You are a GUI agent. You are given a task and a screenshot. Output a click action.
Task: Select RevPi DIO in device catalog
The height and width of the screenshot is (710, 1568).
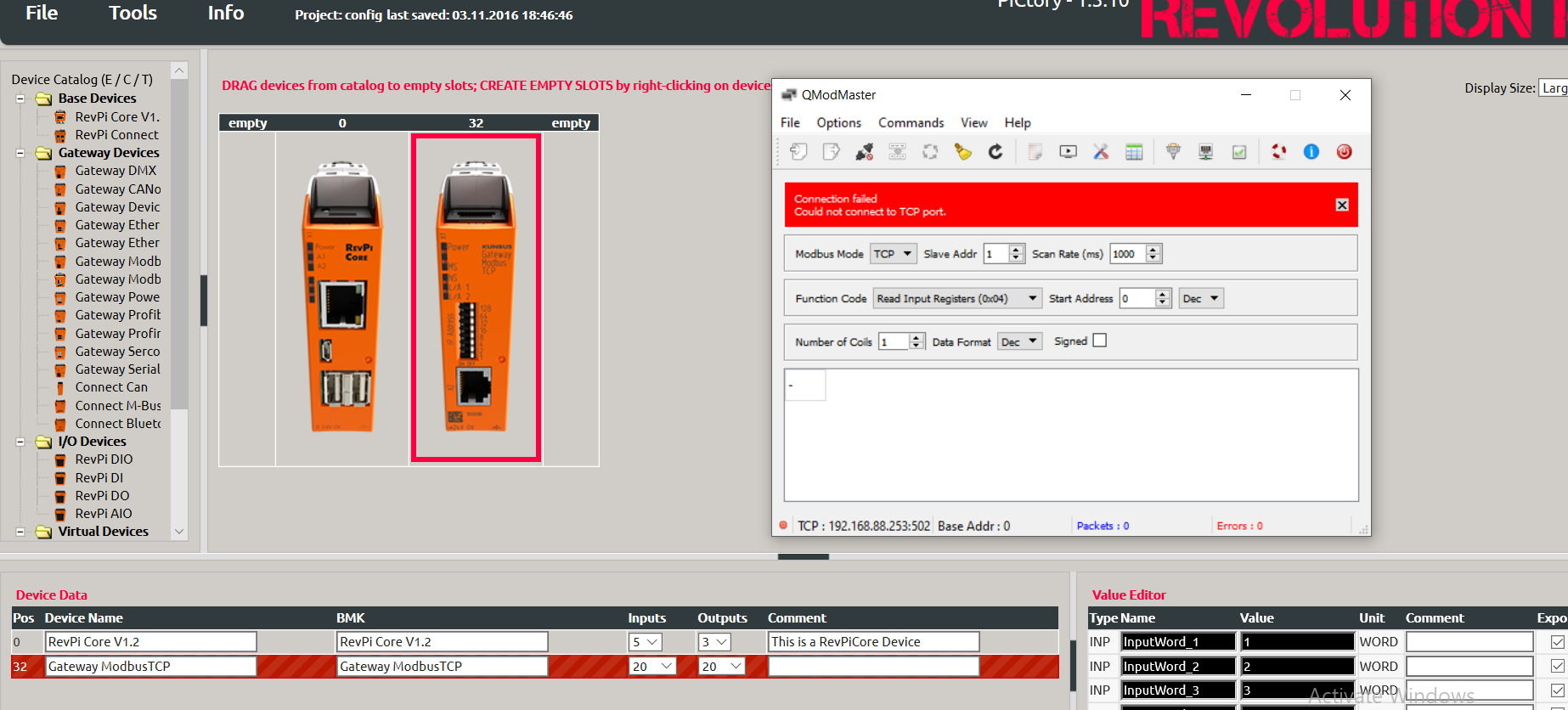(x=104, y=459)
